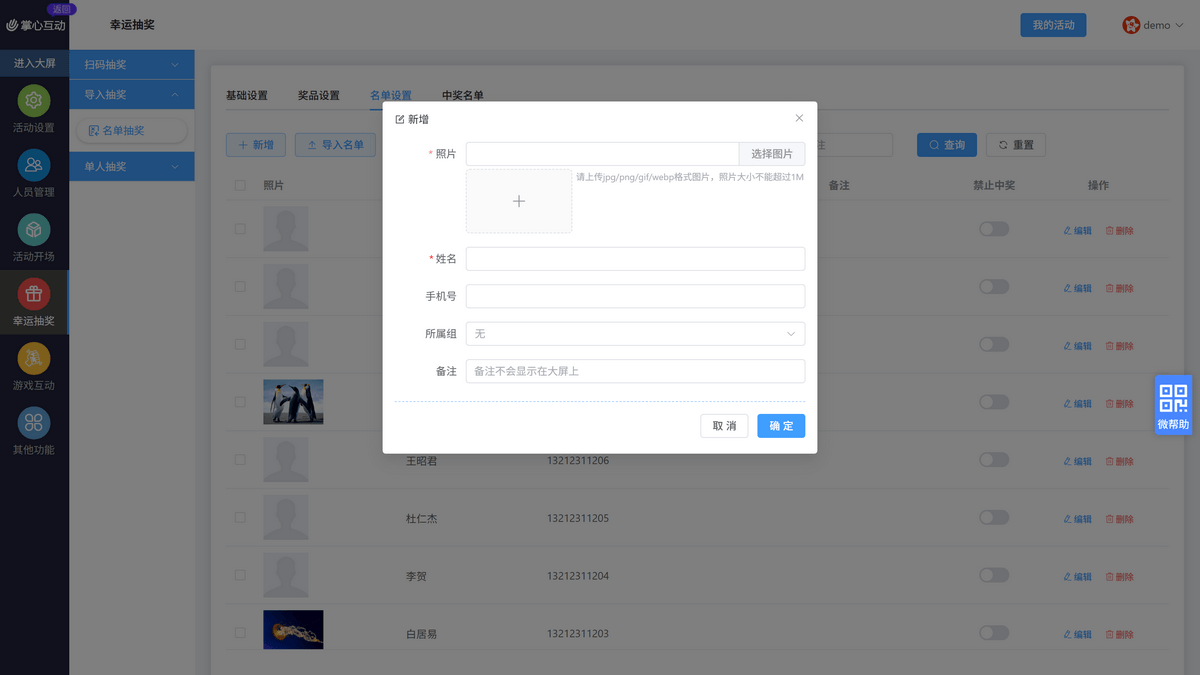Click the plus upload box for photo
The height and width of the screenshot is (675, 1200).
[x=519, y=201]
